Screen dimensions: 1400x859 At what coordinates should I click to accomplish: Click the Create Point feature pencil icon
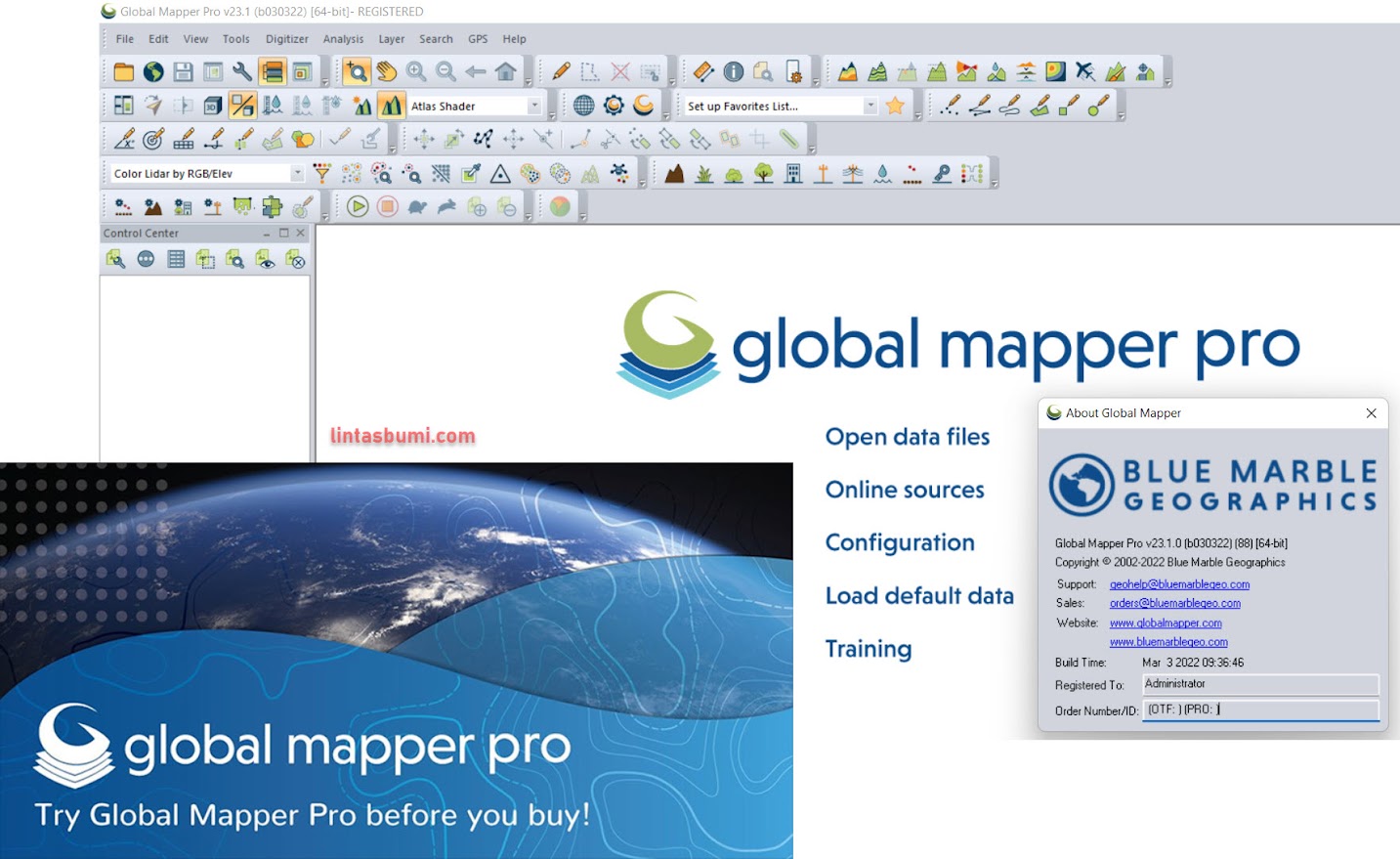(x=950, y=106)
